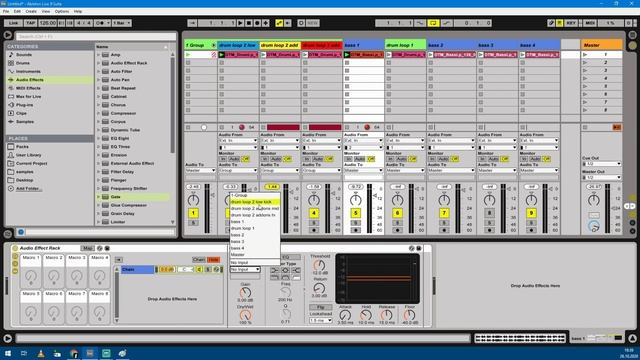Click the Master volume pan knob
The image size is (640, 360).
(594, 200)
